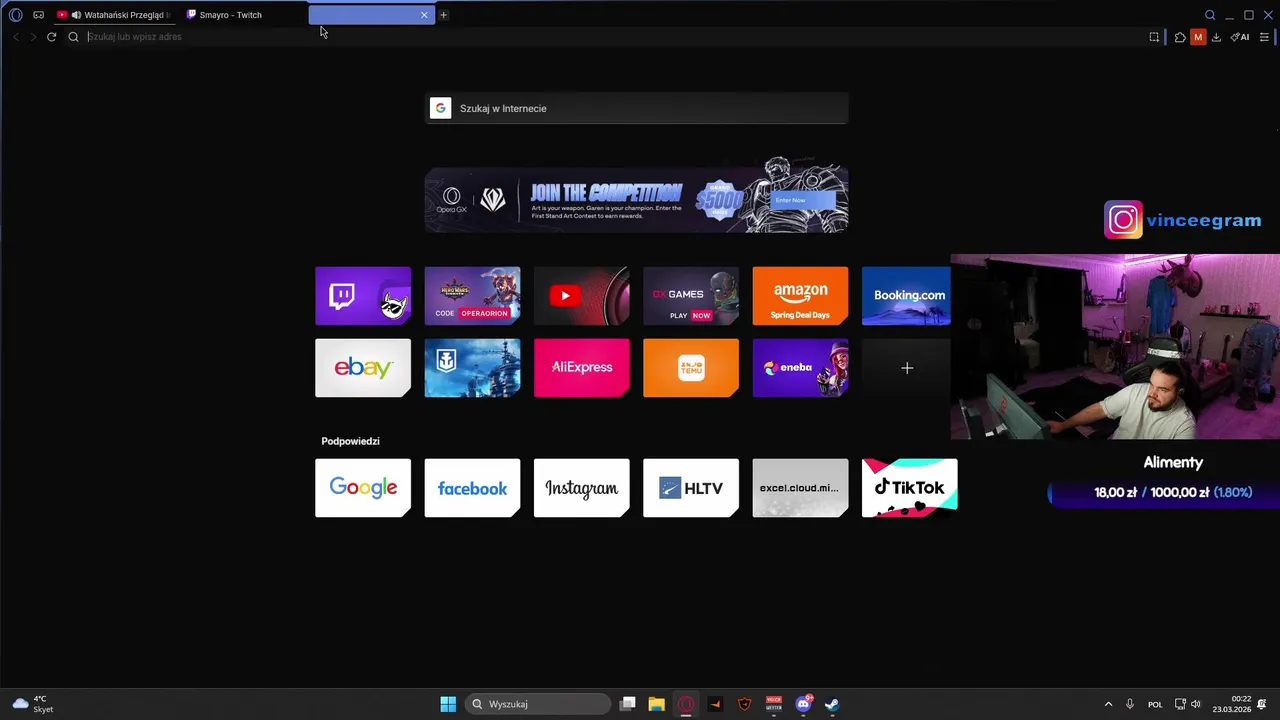Screen dimensions: 1280x720
Task: Mute the Watahański Przegląd tab speaker icon
Action: point(76,15)
